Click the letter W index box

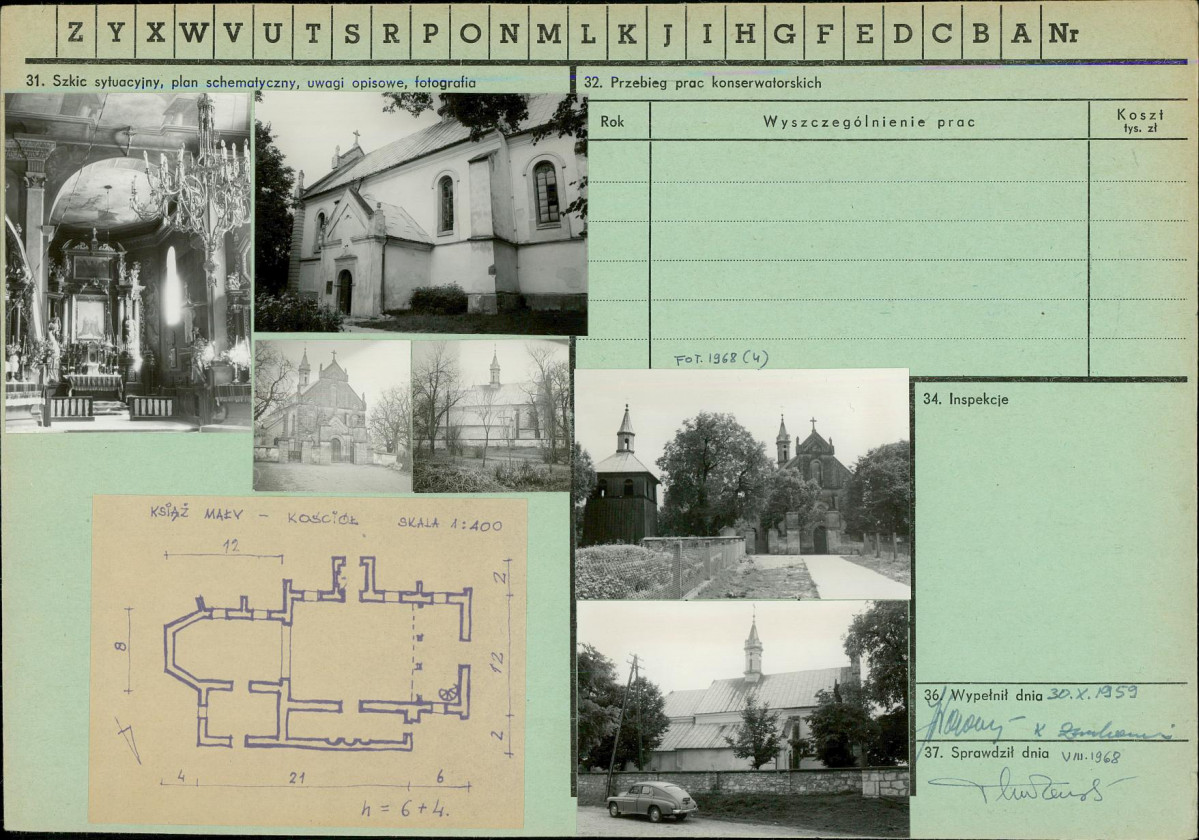[x=194, y=32]
